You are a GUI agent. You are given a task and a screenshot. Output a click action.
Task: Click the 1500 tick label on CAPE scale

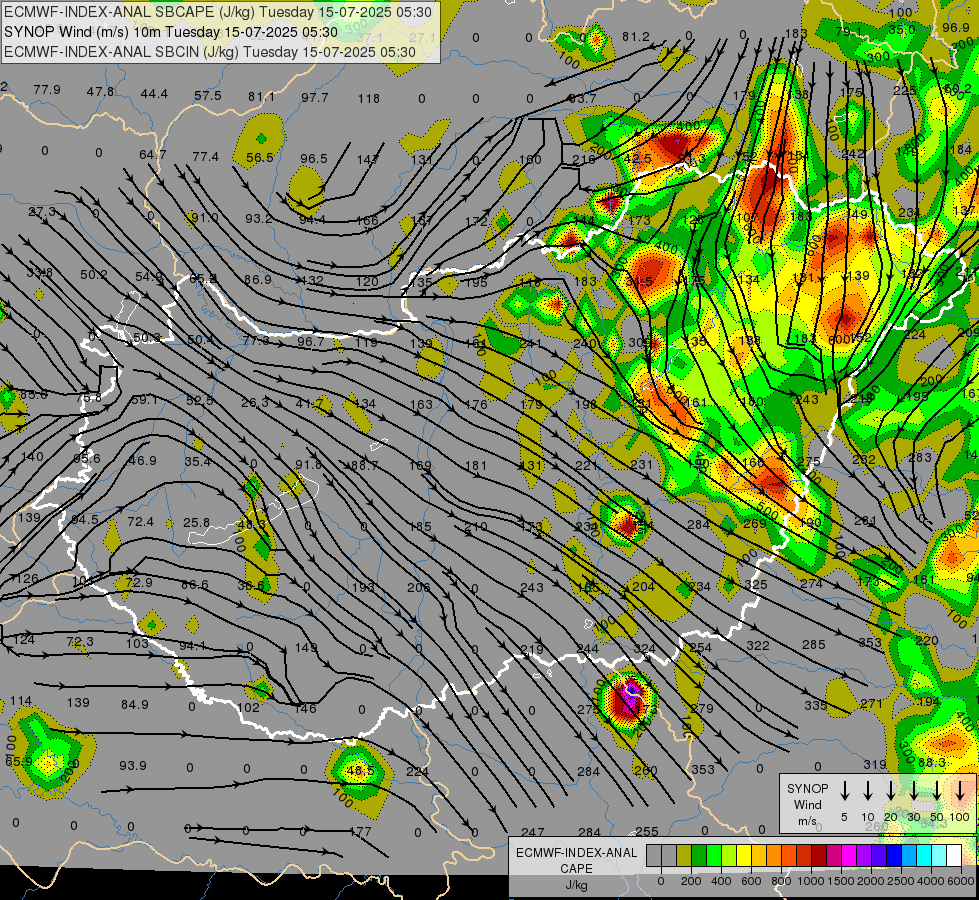[x=841, y=881]
